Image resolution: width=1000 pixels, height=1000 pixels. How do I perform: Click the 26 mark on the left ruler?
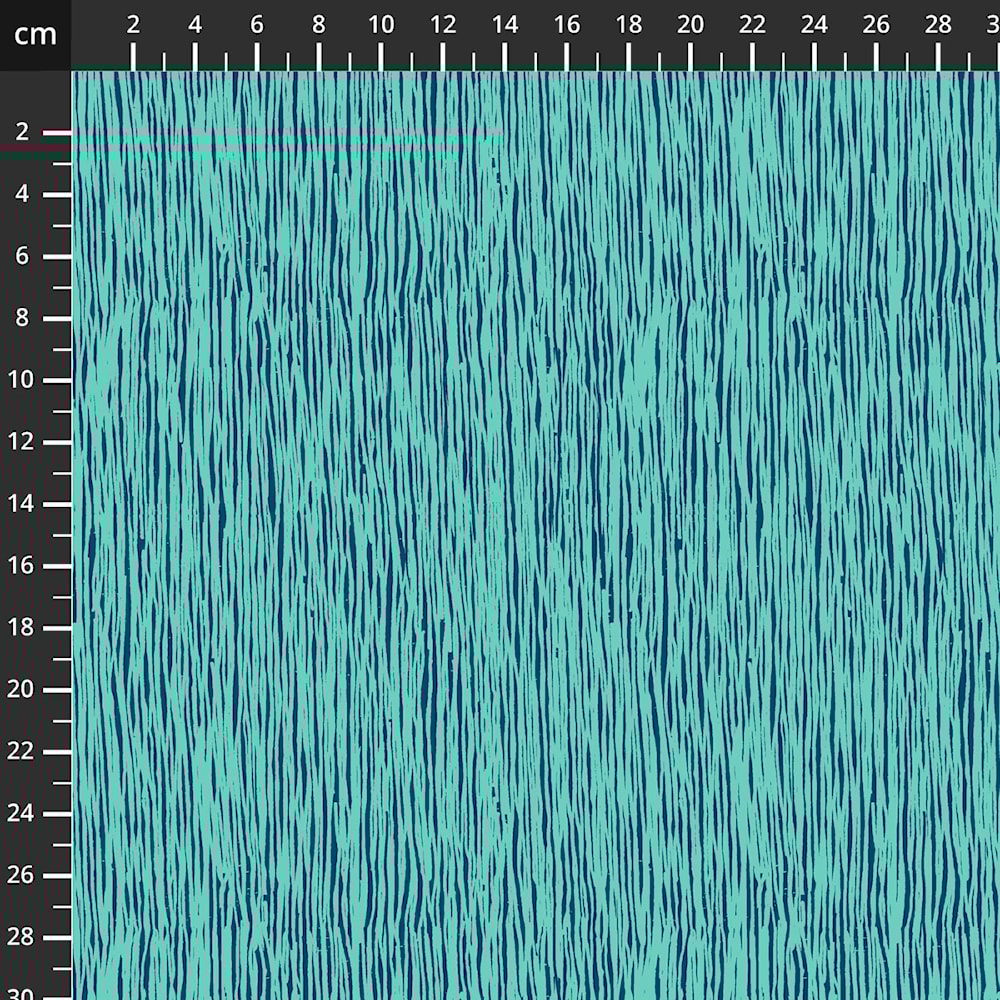coord(23,876)
